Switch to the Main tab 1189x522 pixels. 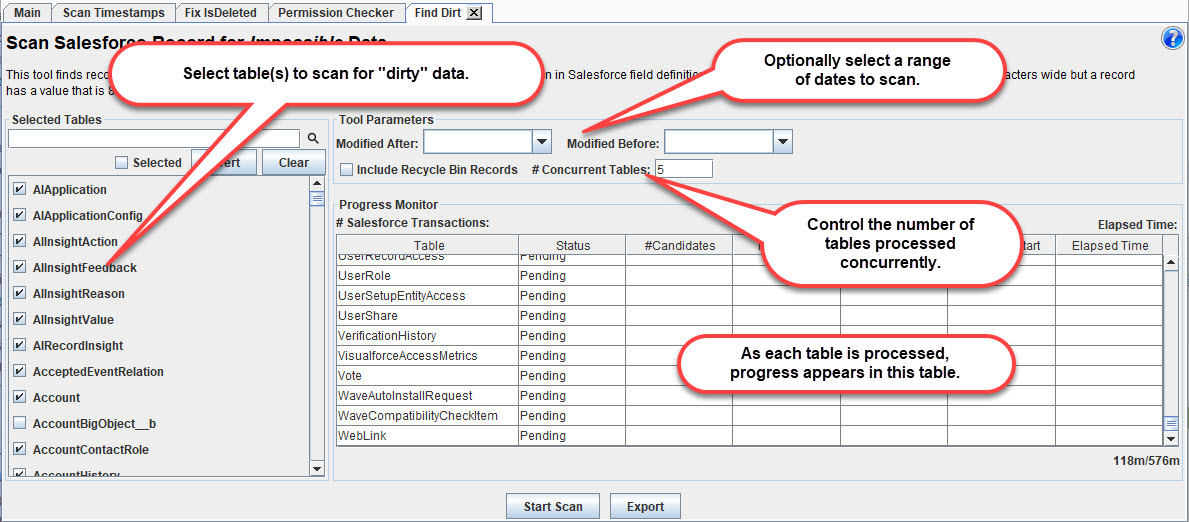pyautogui.click(x=27, y=13)
